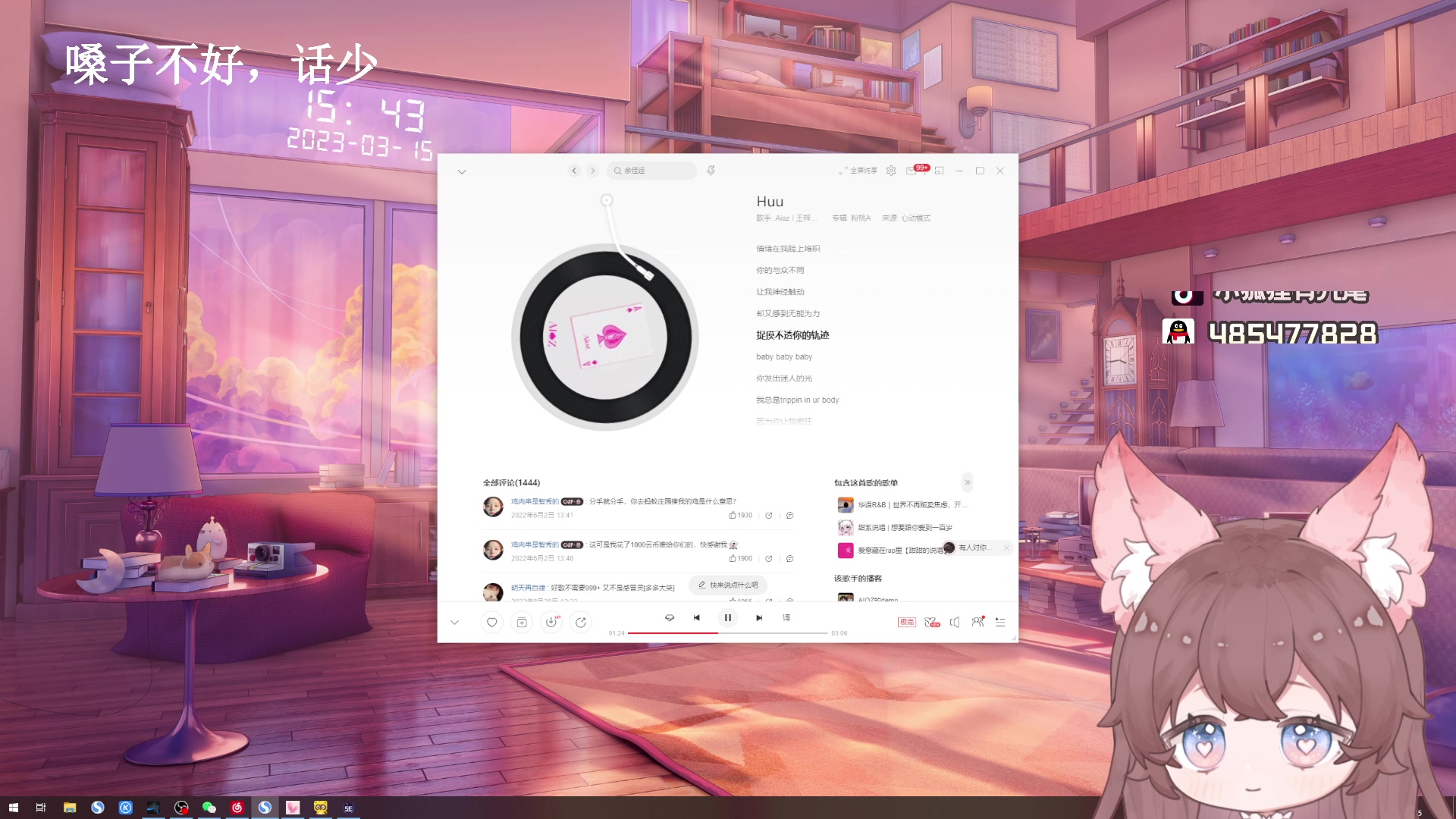
Task: Open the listen-together people icon
Action: tap(978, 623)
